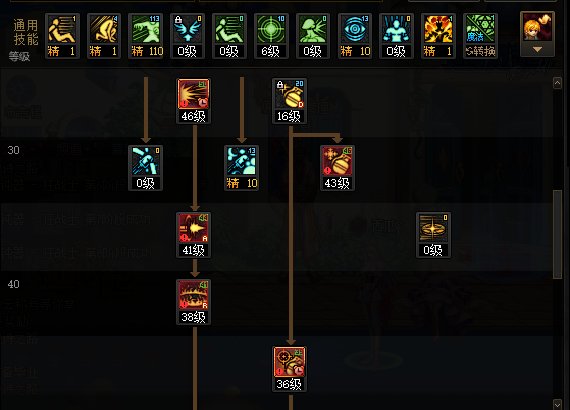
Task: Click the green crosshair general skill 6级
Action: [271, 36]
